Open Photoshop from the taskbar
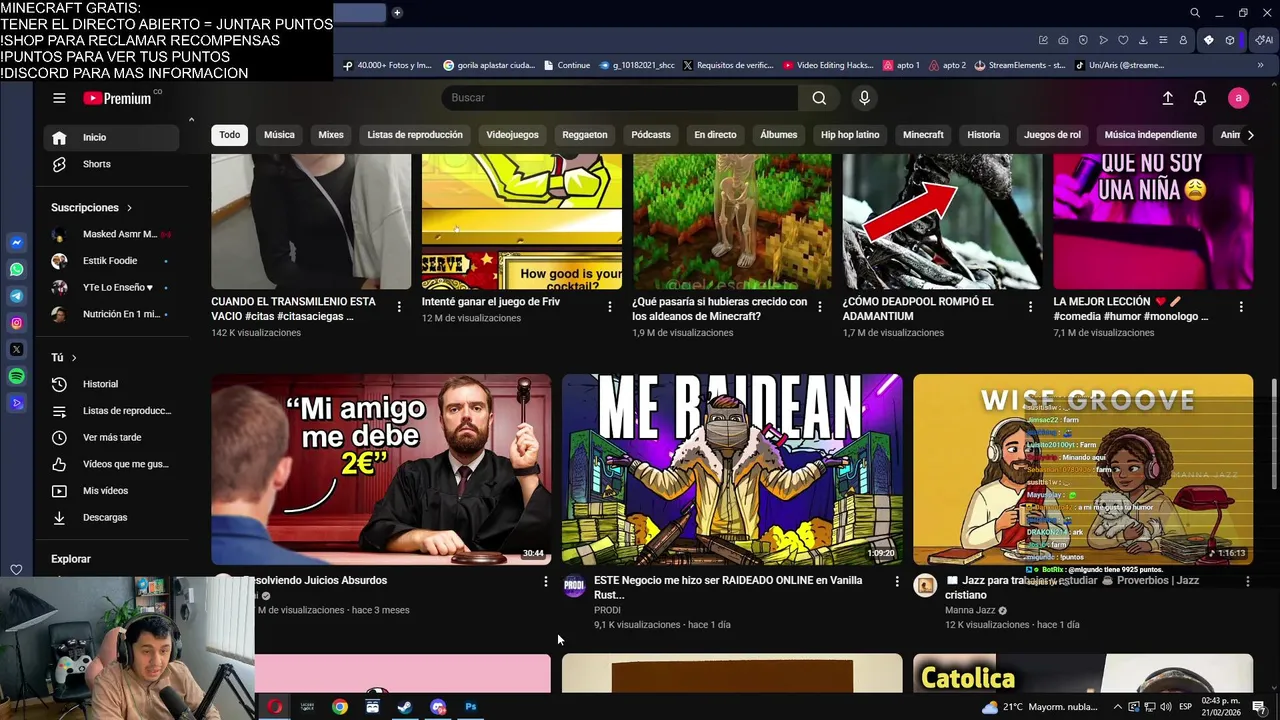This screenshot has height=720, width=1280. coord(470,707)
